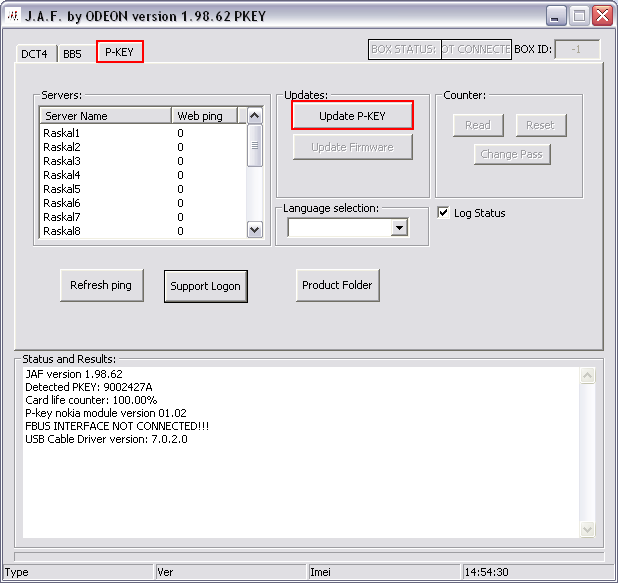Sort by Server Name column header
618x583 pixels.
tap(106, 115)
